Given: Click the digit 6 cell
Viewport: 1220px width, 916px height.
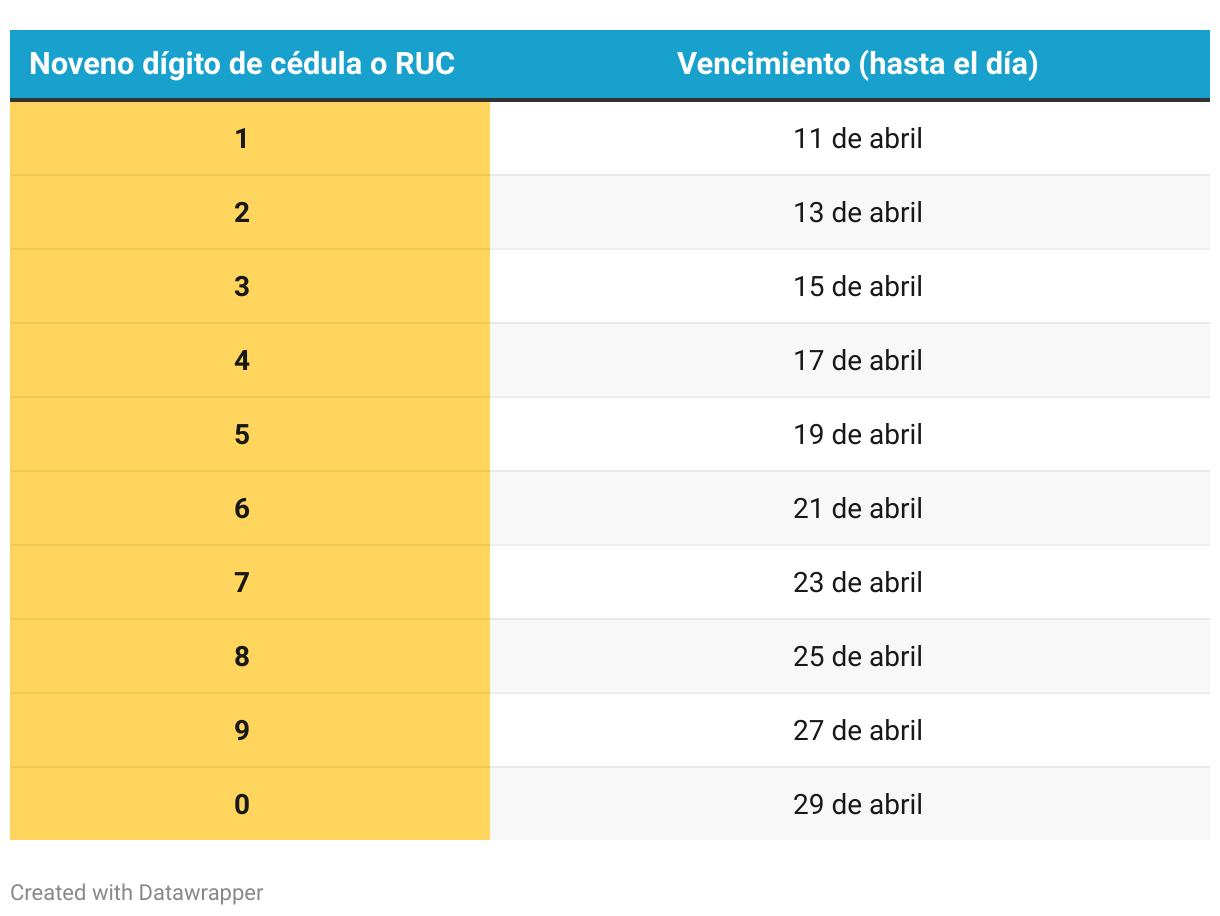Looking at the screenshot, I should pos(250,508).
